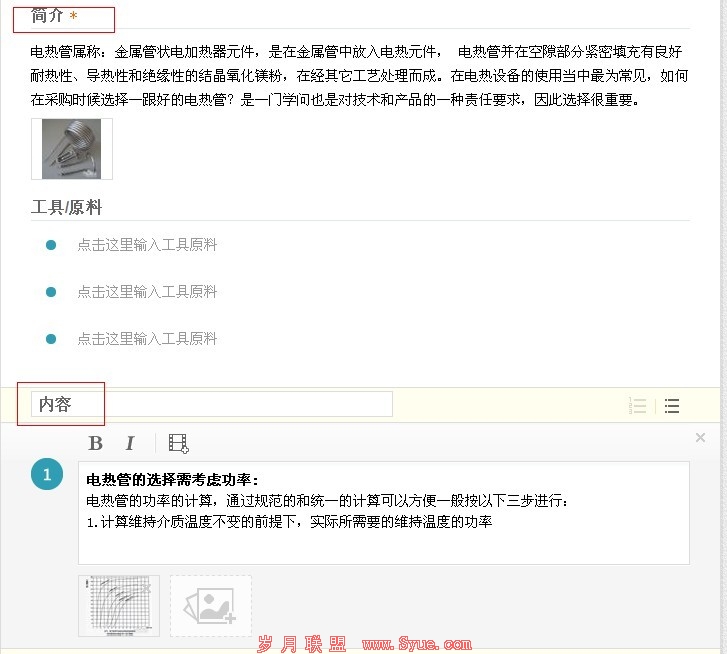The height and width of the screenshot is (654, 727).
Task: Select the step 1 number circle
Action: pyautogui.click(x=47, y=474)
